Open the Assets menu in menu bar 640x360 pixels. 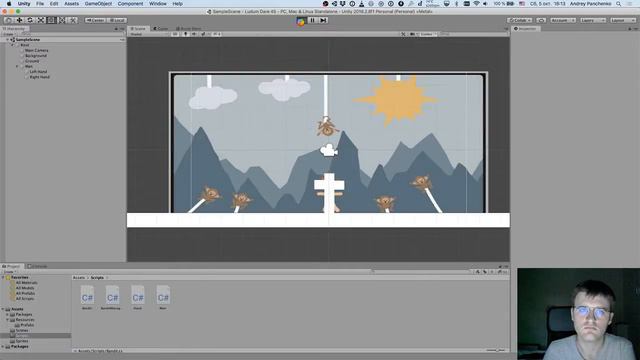[71, 4]
